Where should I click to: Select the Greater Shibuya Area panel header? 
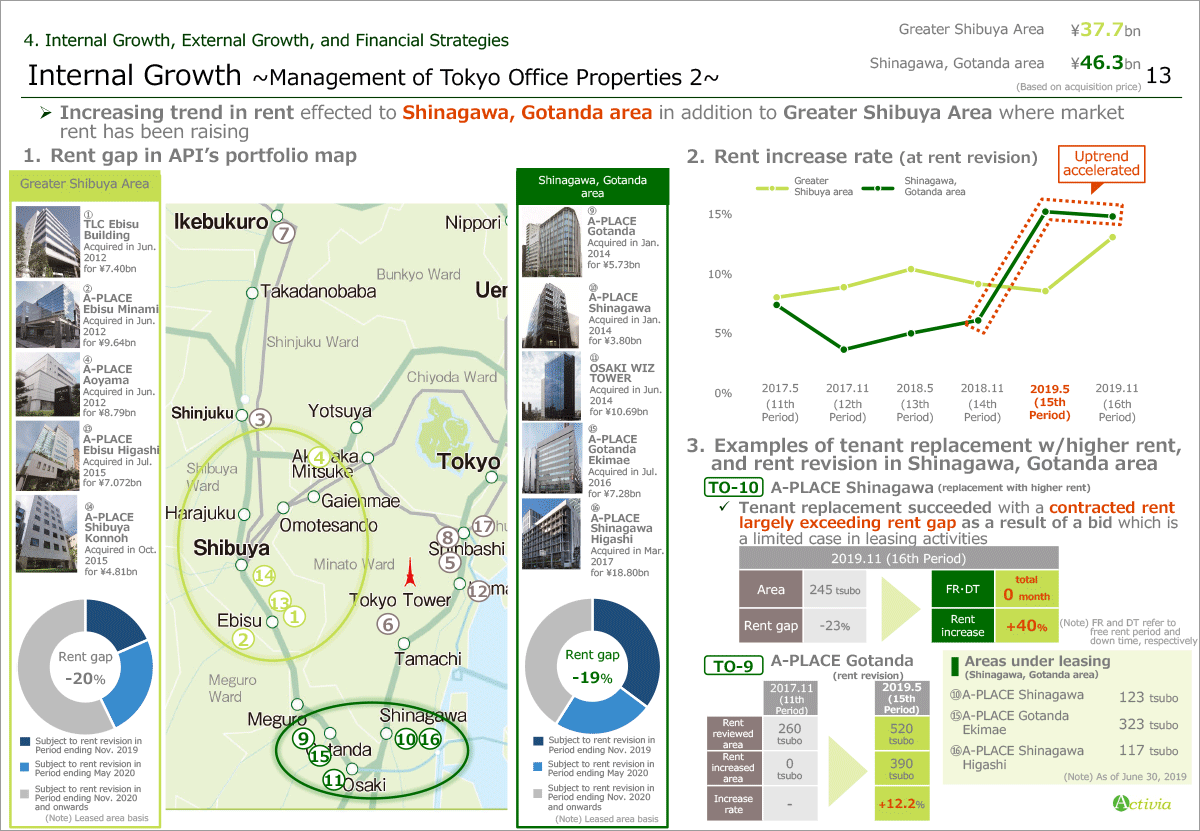(x=85, y=183)
